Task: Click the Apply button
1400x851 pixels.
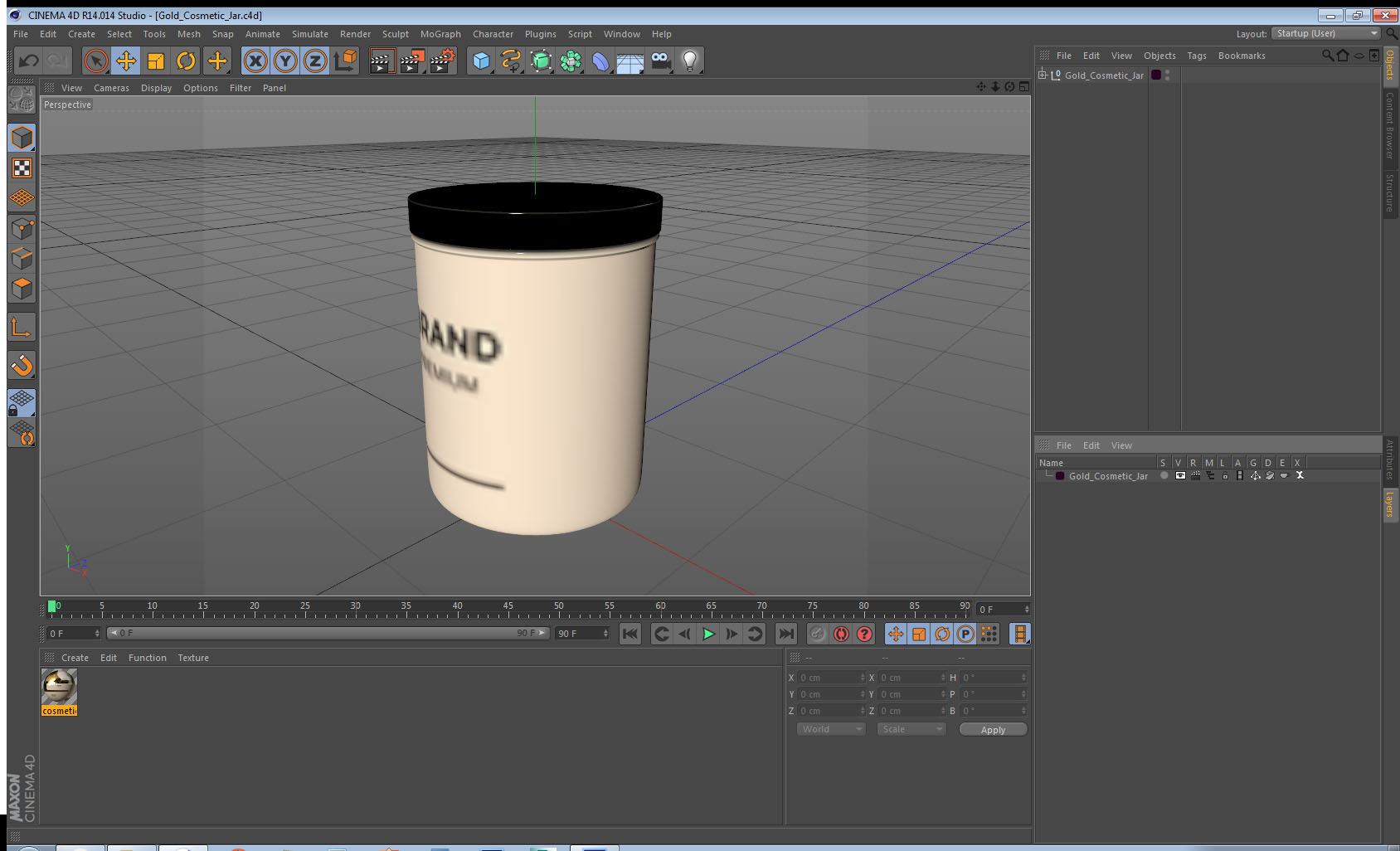Action: click(993, 730)
